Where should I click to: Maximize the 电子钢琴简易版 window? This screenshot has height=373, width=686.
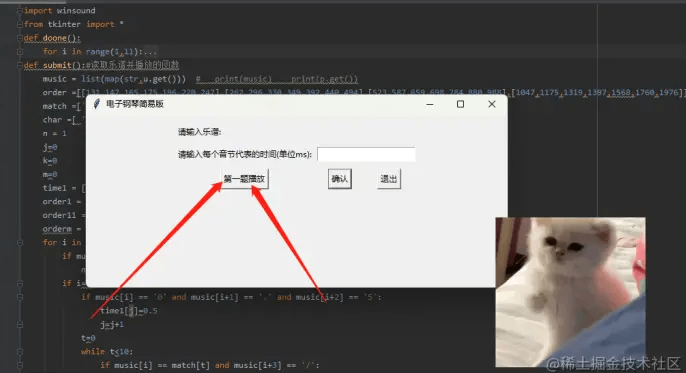[x=460, y=104]
